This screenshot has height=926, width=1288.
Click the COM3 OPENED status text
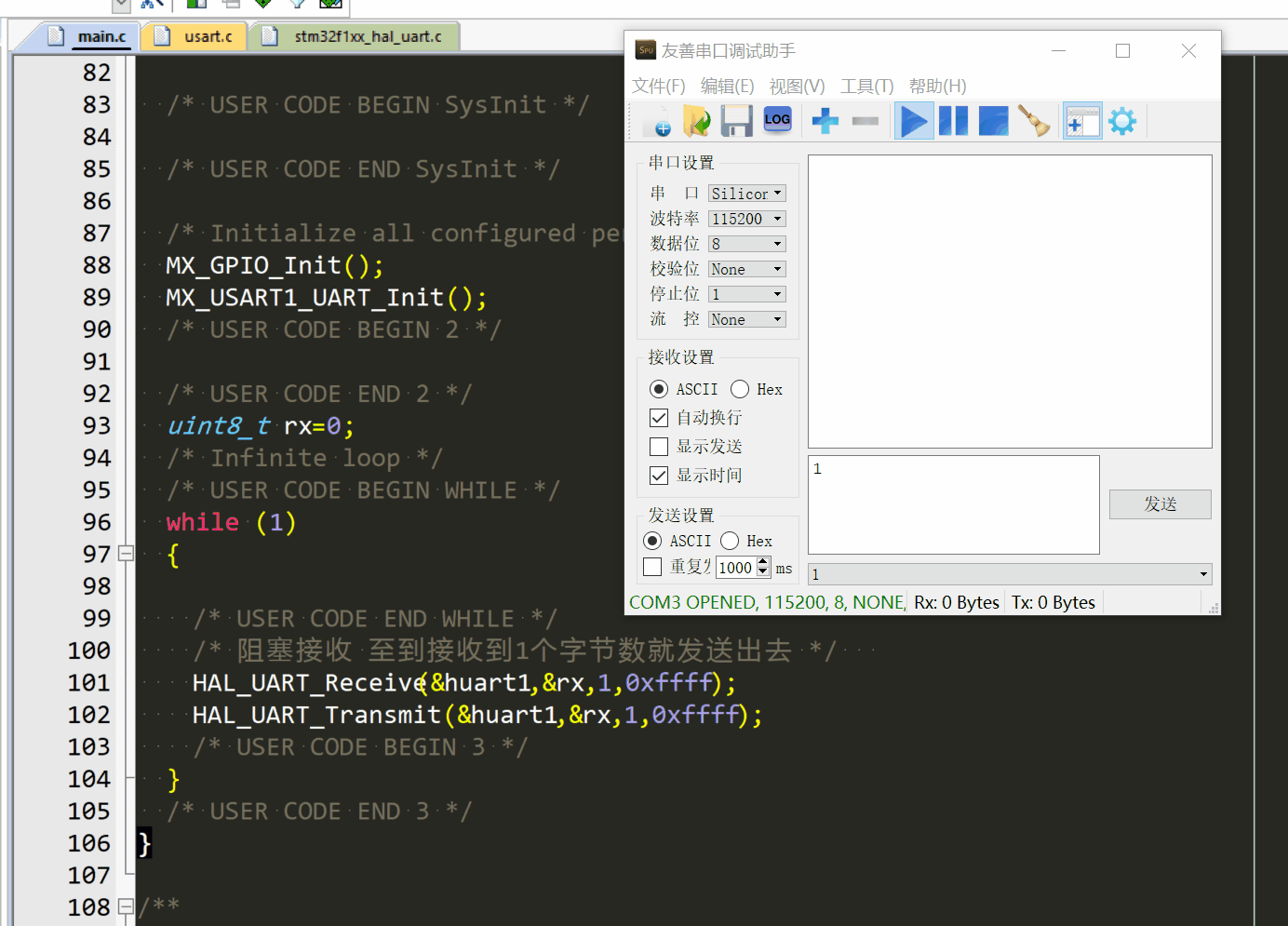[767, 602]
